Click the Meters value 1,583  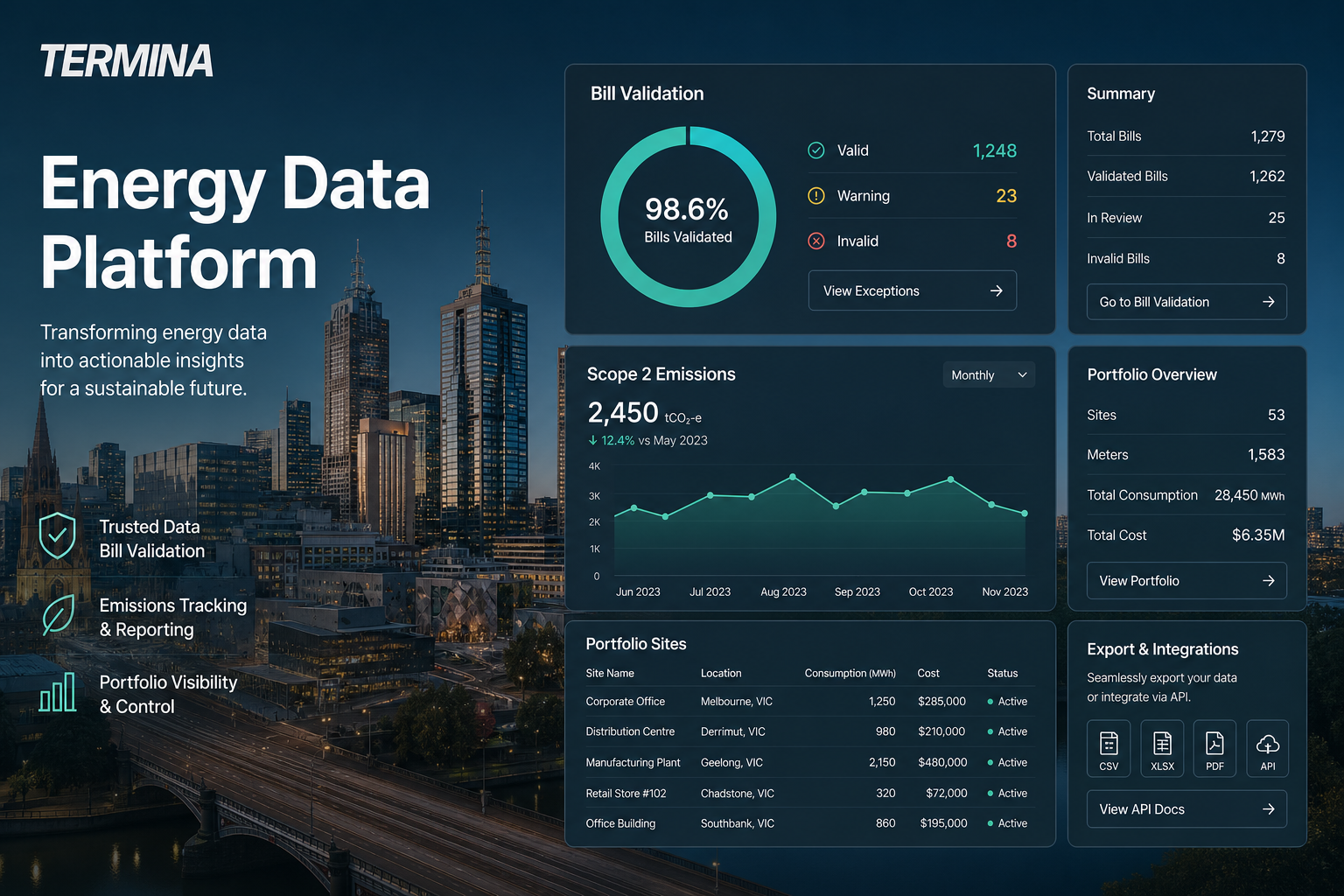click(1266, 454)
